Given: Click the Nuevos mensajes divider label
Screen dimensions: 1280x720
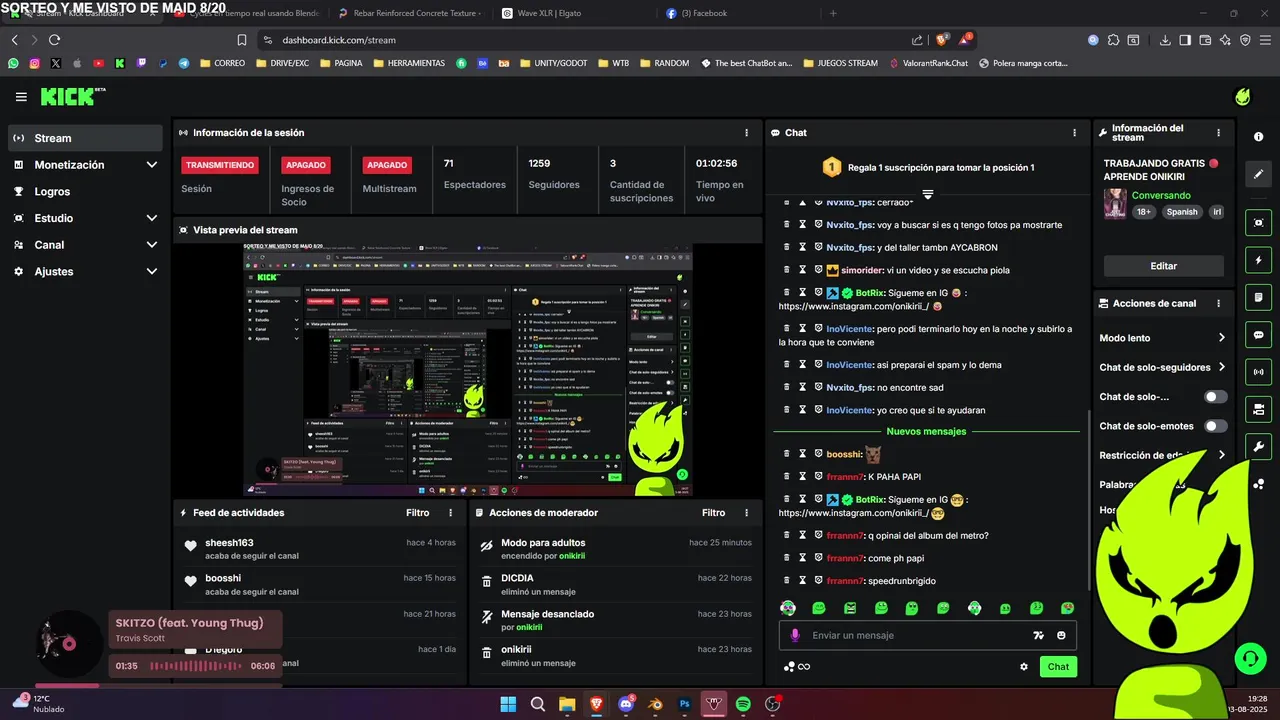Looking at the screenshot, I should coord(926,431).
